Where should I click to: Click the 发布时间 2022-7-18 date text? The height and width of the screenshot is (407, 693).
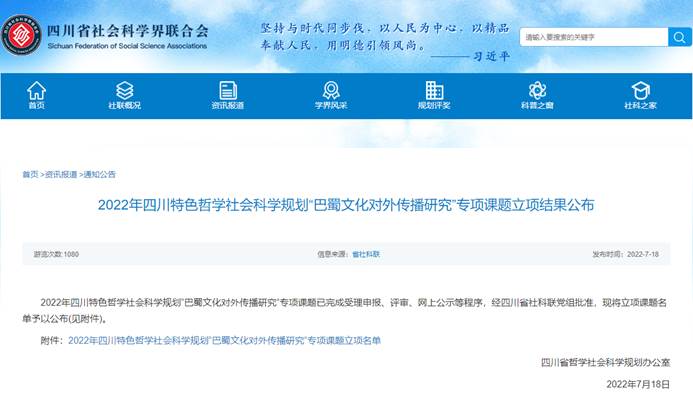click(x=626, y=255)
